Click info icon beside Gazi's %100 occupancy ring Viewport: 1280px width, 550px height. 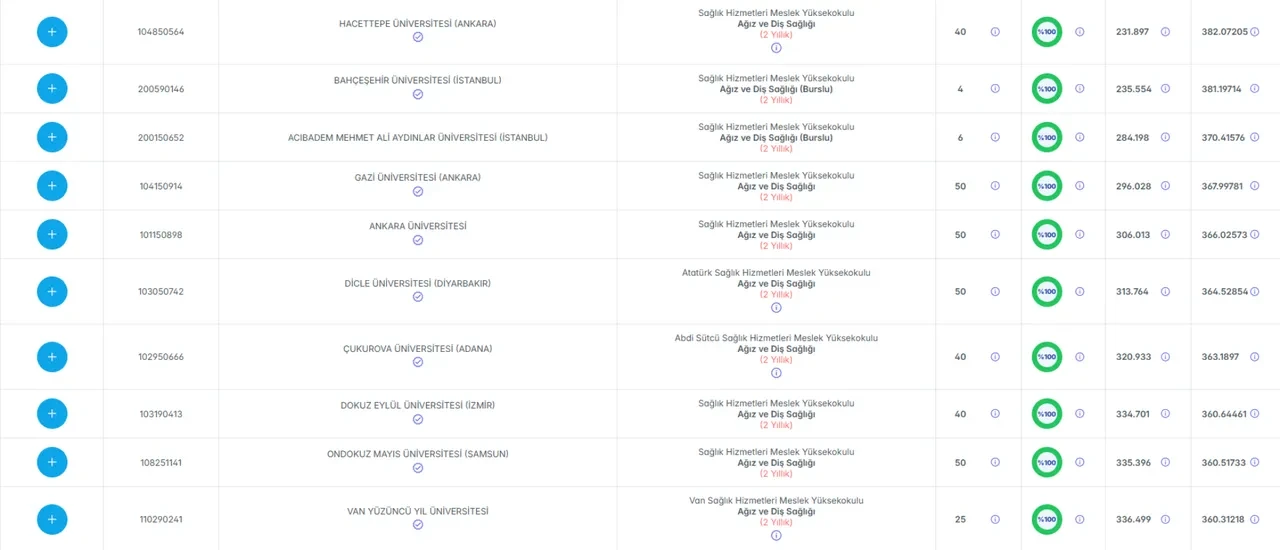[1079, 186]
